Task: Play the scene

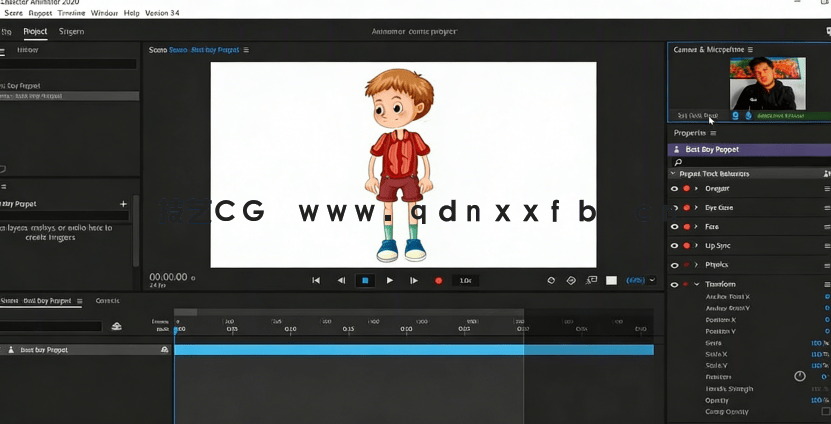Action: 390,280
